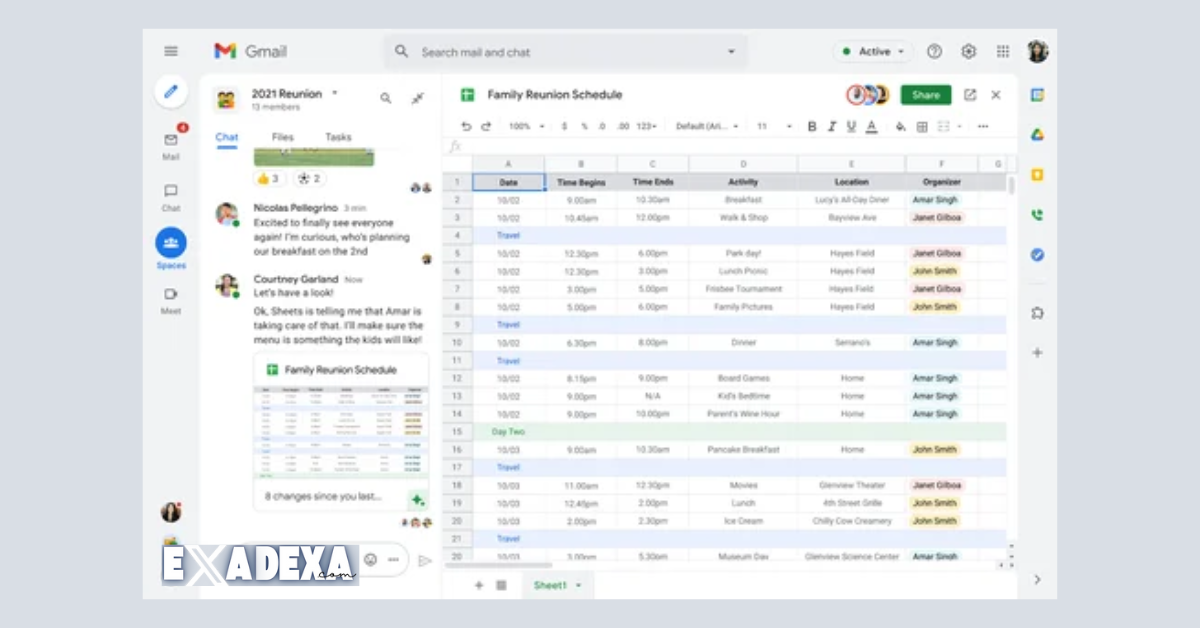Open the more formats 123 dropdown

coord(646,126)
